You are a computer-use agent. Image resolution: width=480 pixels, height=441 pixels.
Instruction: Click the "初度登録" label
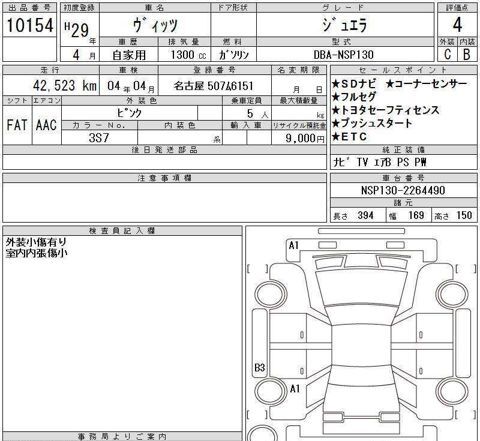tap(79, 8)
